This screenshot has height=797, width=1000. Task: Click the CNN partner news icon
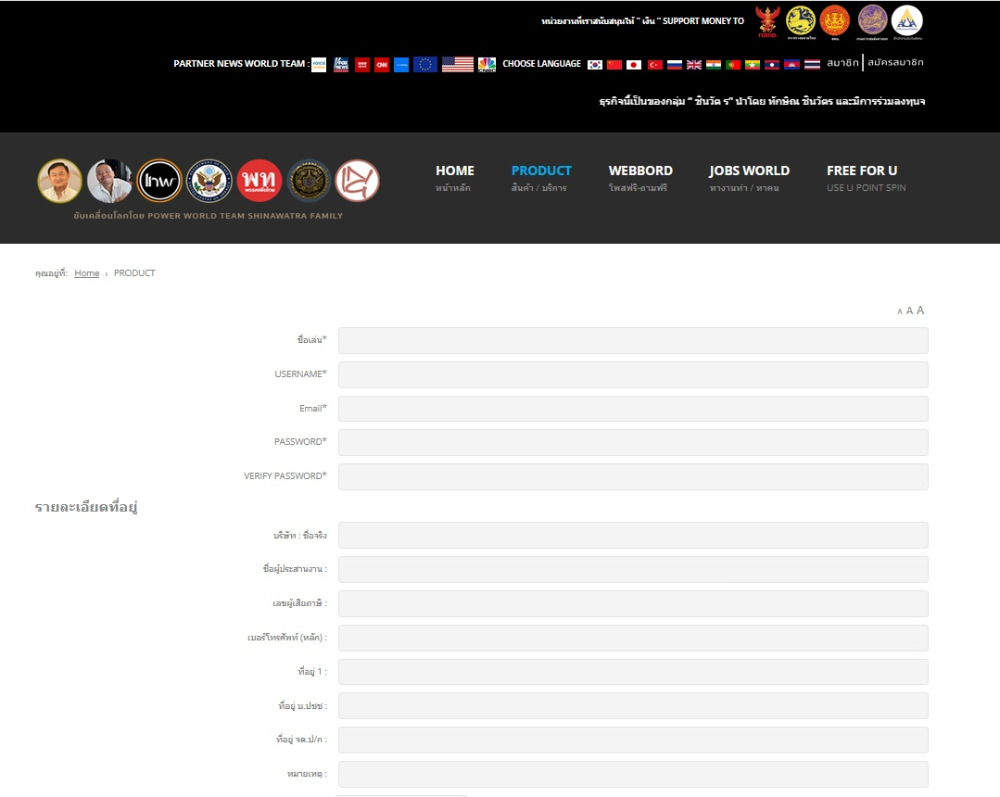382,65
